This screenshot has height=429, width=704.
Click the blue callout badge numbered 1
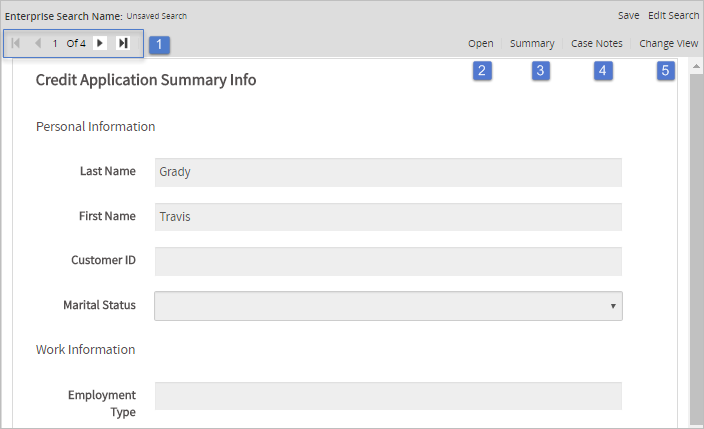(x=161, y=44)
